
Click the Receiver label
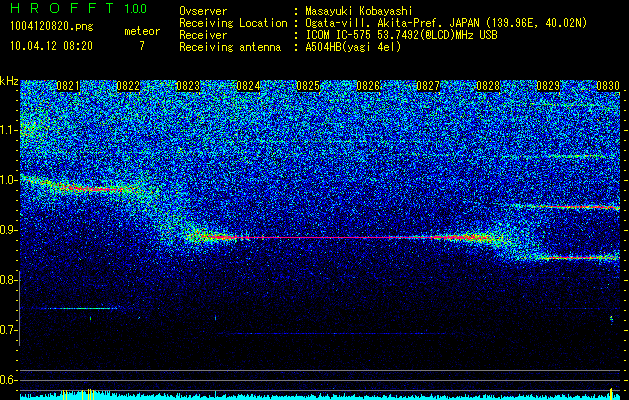pos(203,35)
